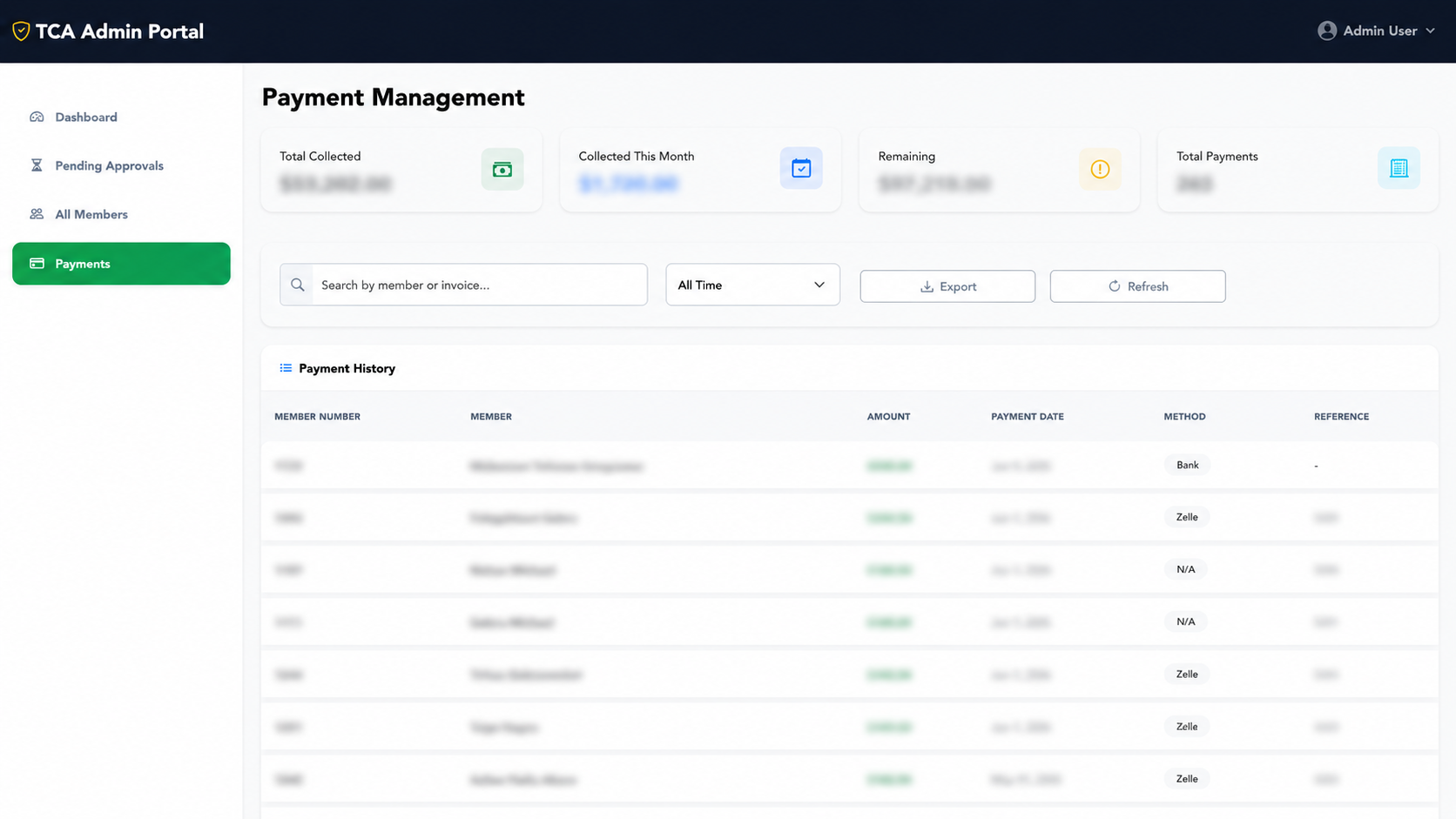Click the Payment History list icon
1456x819 pixels.
(286, 368)
